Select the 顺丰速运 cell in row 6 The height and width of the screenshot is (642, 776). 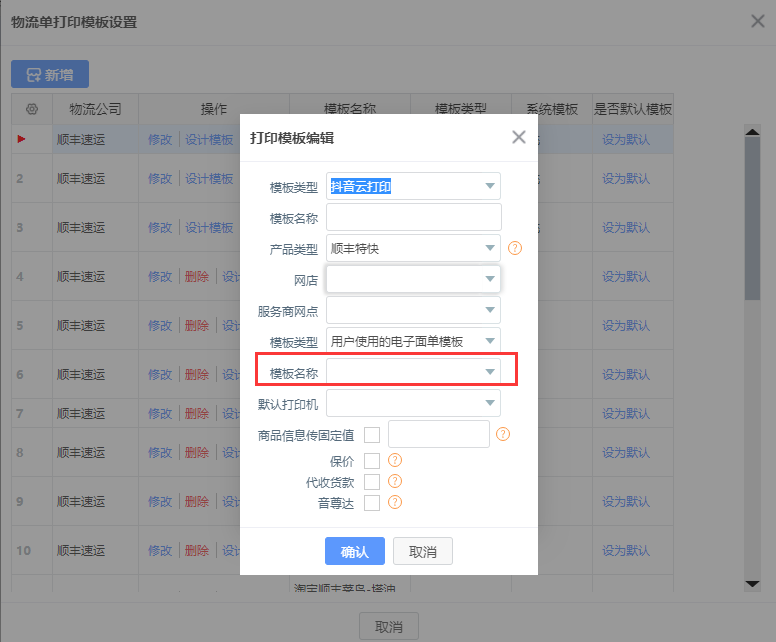point(96,374)
